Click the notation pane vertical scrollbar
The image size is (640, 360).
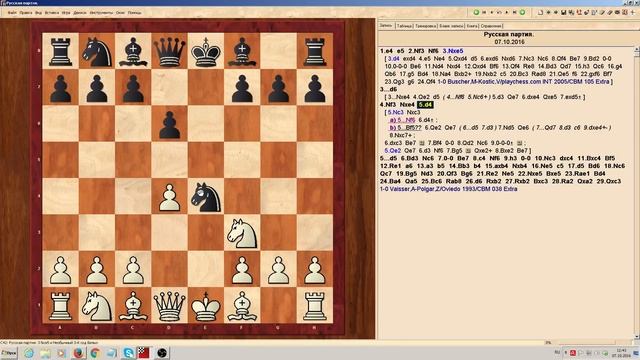636,193
